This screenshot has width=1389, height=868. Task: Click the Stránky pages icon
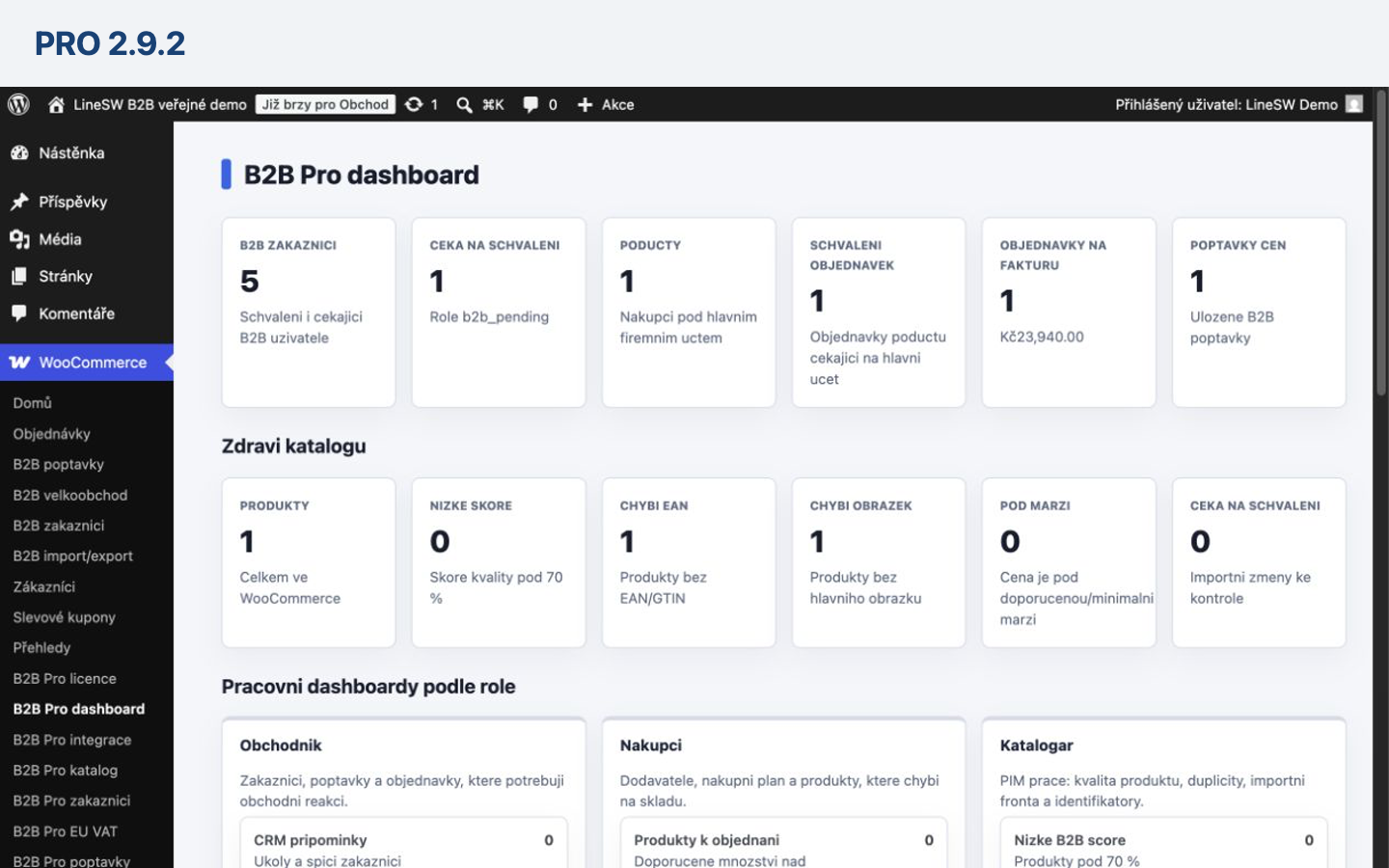click(19, 276)
